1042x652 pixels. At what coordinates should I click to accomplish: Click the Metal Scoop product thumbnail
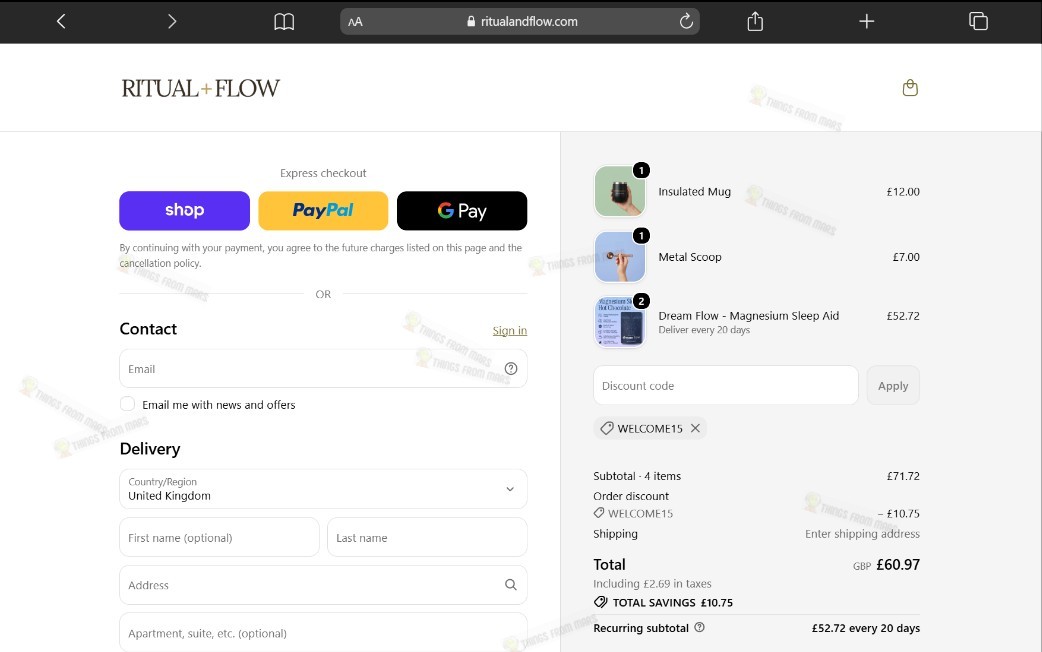620,257
